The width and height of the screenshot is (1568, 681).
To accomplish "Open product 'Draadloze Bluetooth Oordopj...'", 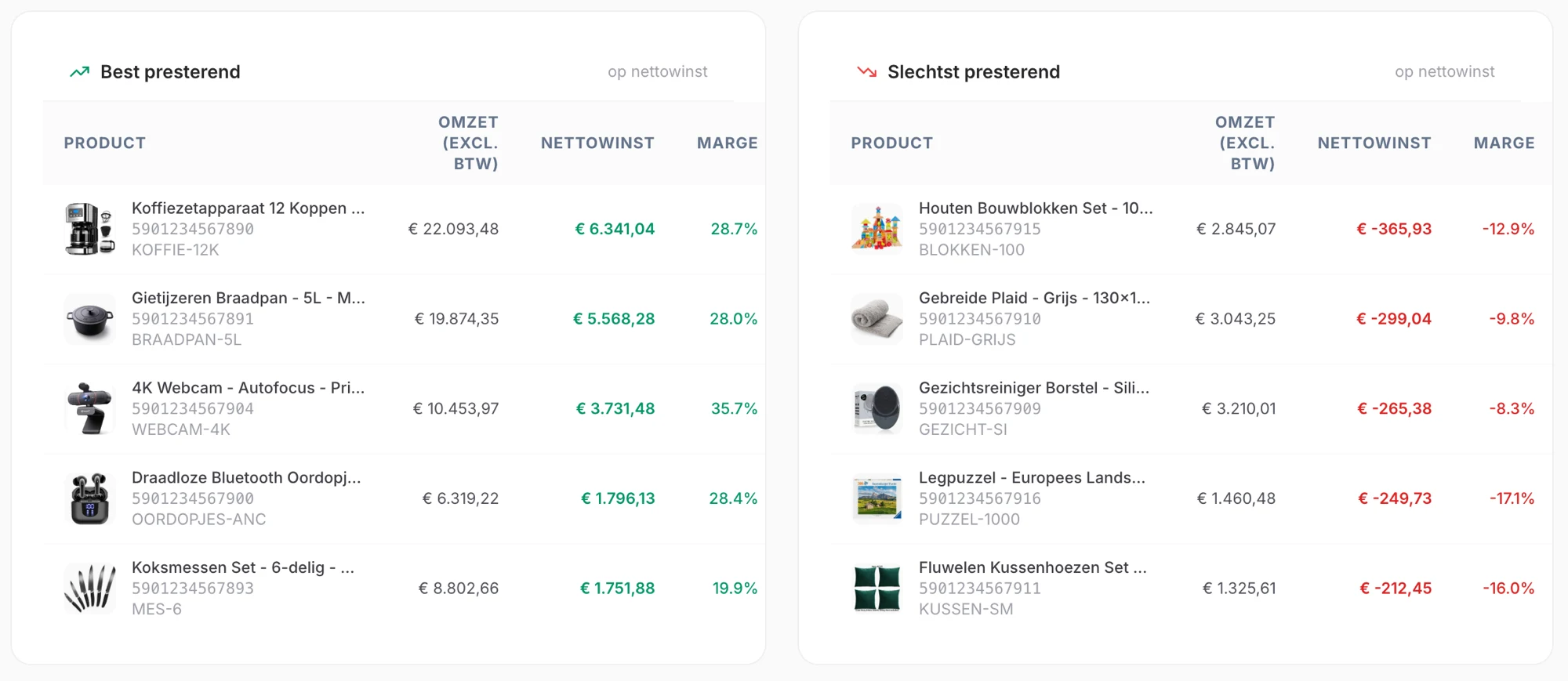I will (246, 478).
